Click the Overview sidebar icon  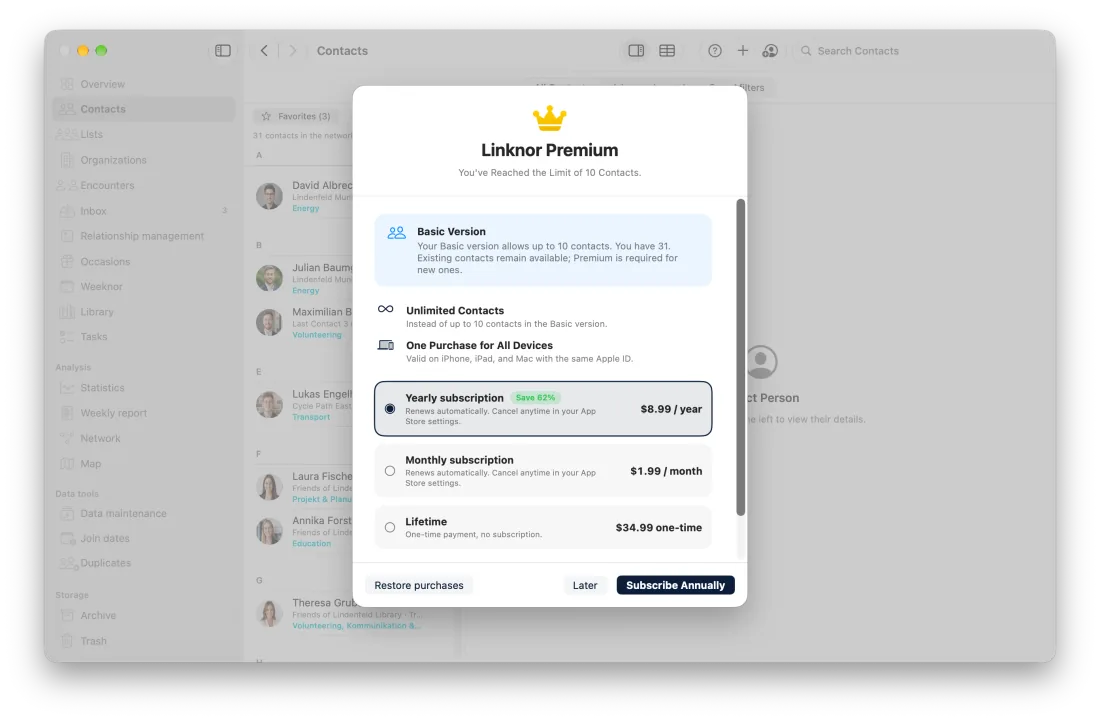(67, 84)
